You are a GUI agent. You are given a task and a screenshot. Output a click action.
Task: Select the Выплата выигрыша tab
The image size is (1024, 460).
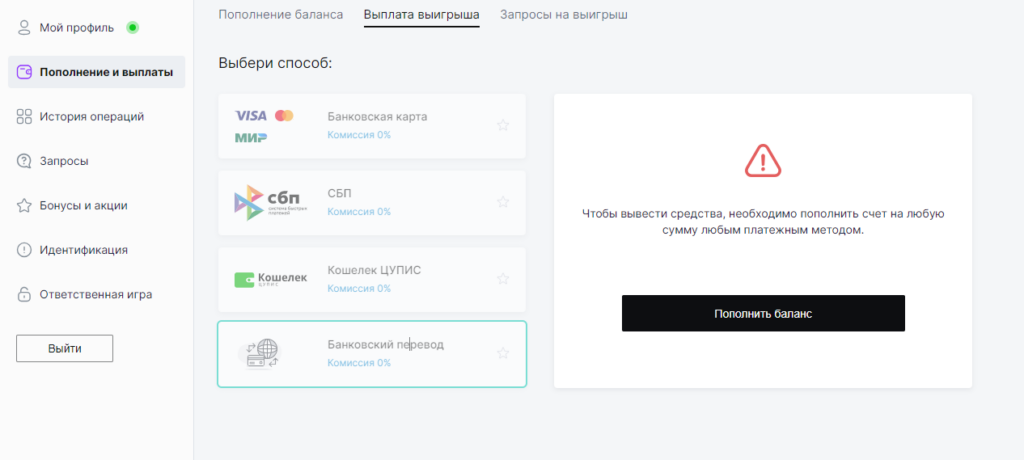(422, 14)
